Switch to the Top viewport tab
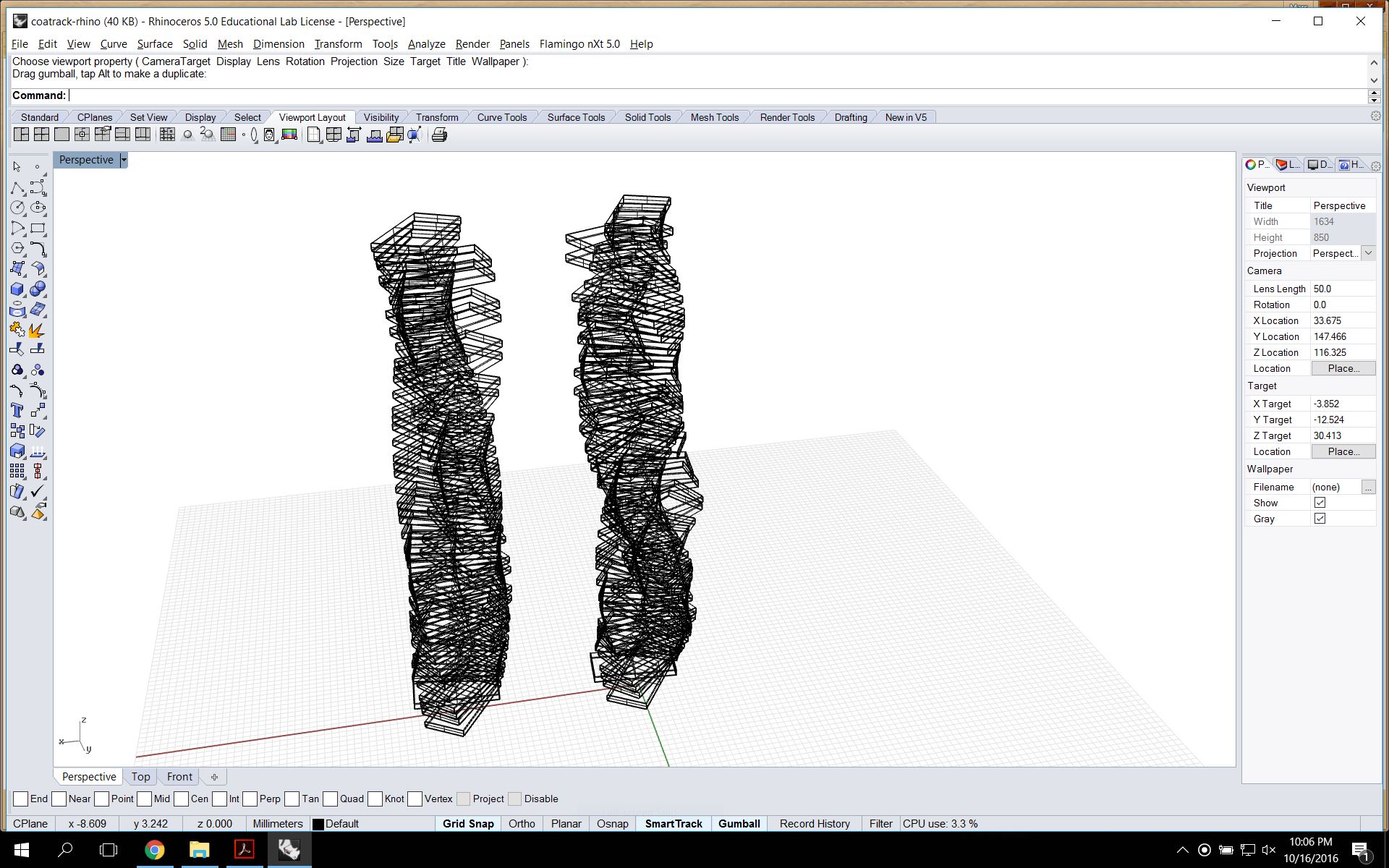 (x=140, y=777)
